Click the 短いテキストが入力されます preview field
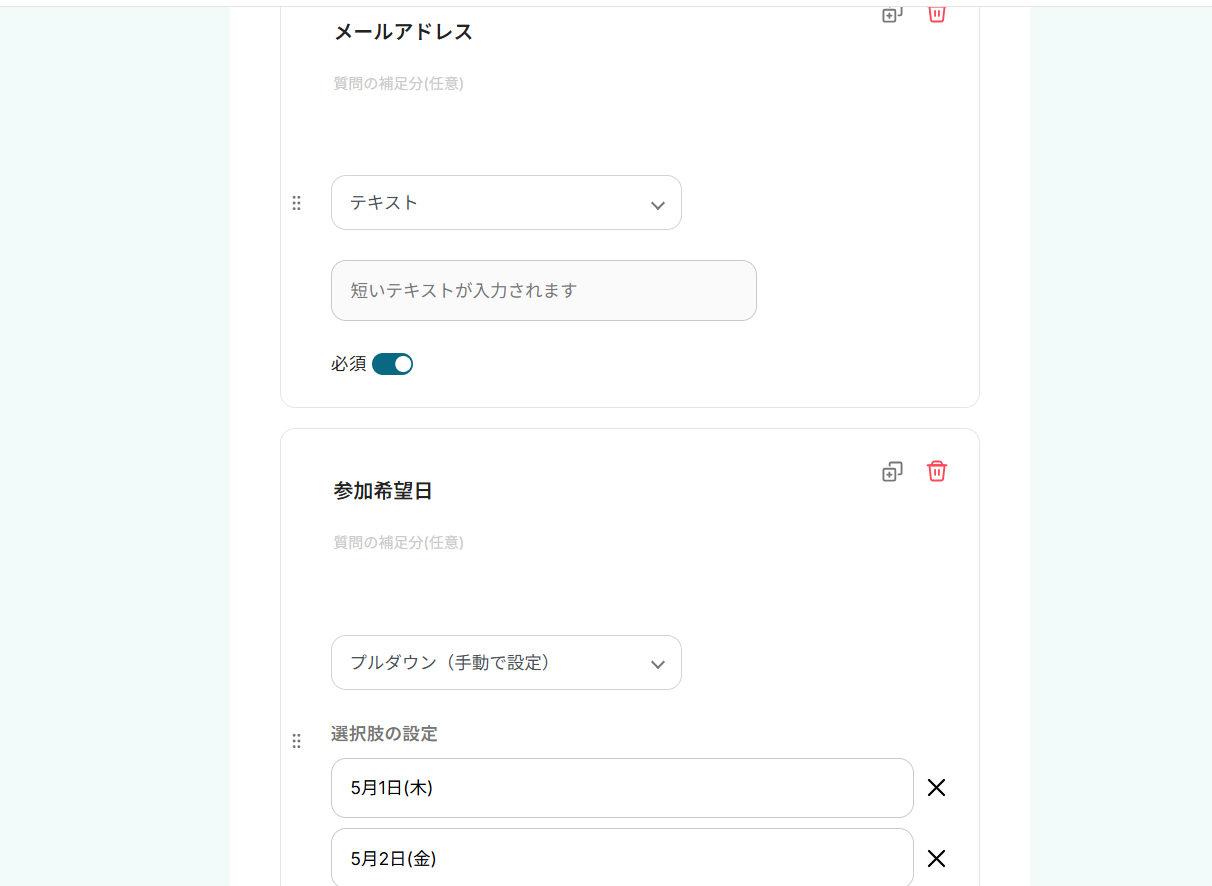 543,291
